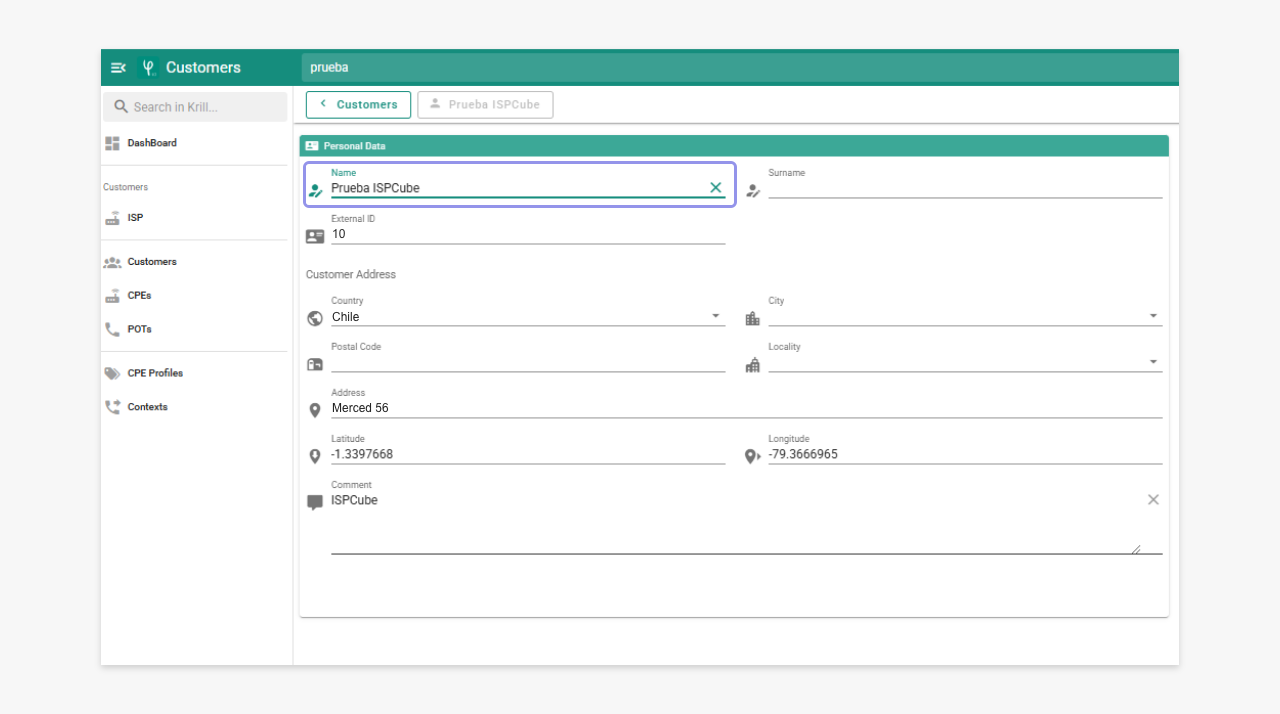
Task: Click the top search bar containing prueba
Action: point(740,68)
